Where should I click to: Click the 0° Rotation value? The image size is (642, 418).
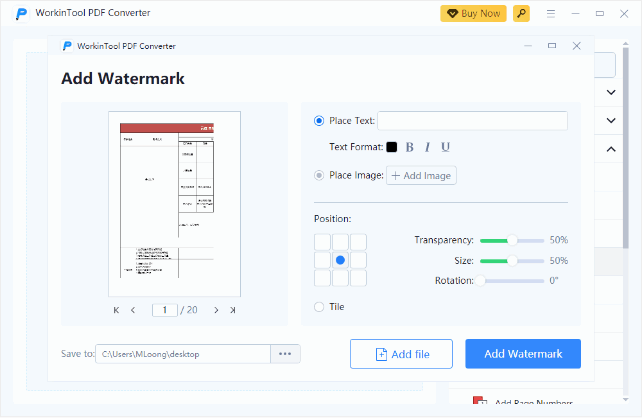coord(554,281)
